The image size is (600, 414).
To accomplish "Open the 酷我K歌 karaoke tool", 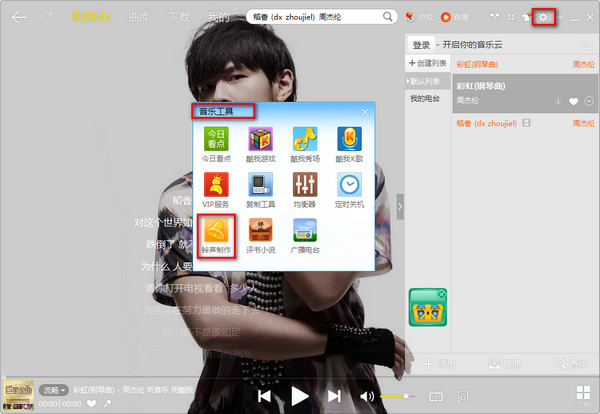I will pos(349,140).
